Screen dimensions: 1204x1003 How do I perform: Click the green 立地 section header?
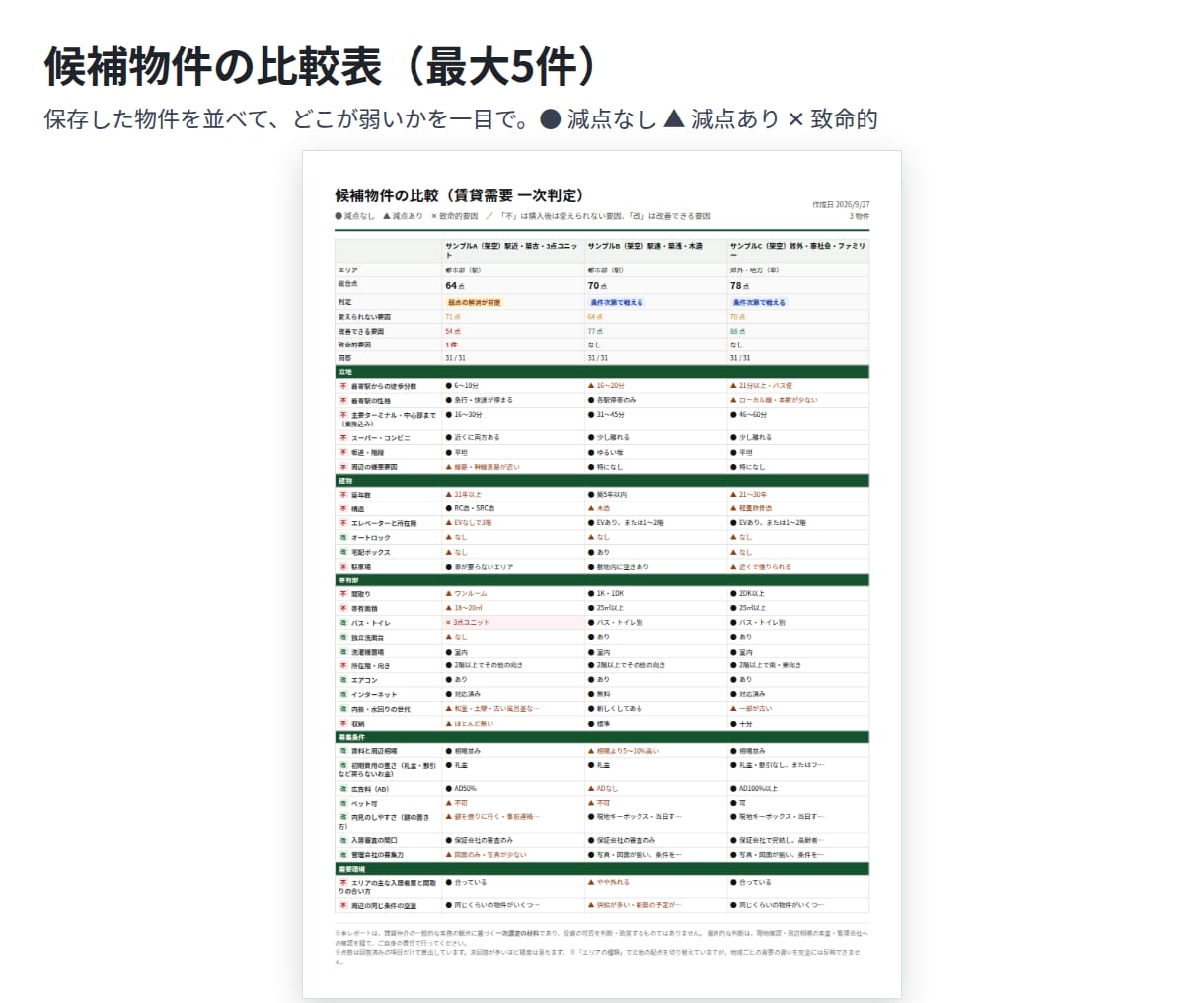602,372
